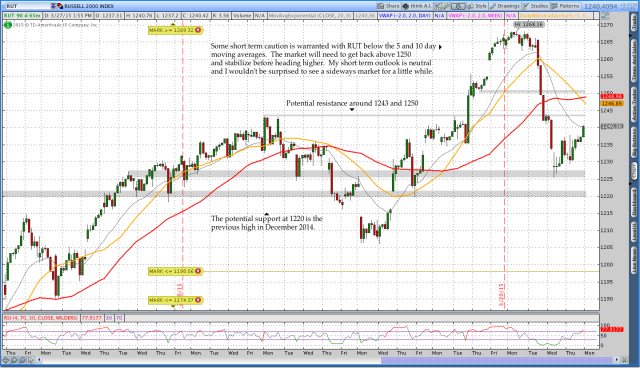Viewport: 640px width, 368px height.
Task: Click the icon right of the scroll-right arrow
Action: click(x=624, y=360)
